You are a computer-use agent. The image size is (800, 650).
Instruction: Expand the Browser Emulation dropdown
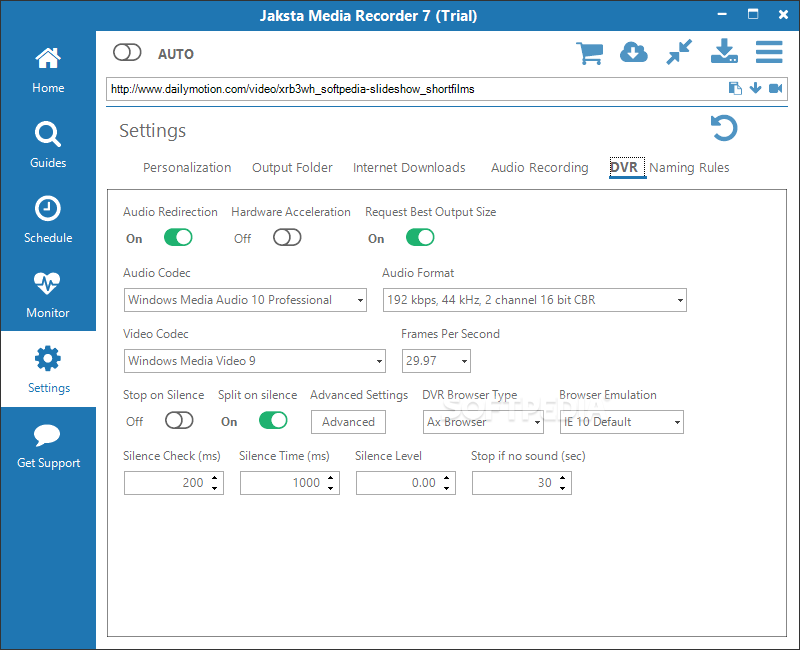621,422
